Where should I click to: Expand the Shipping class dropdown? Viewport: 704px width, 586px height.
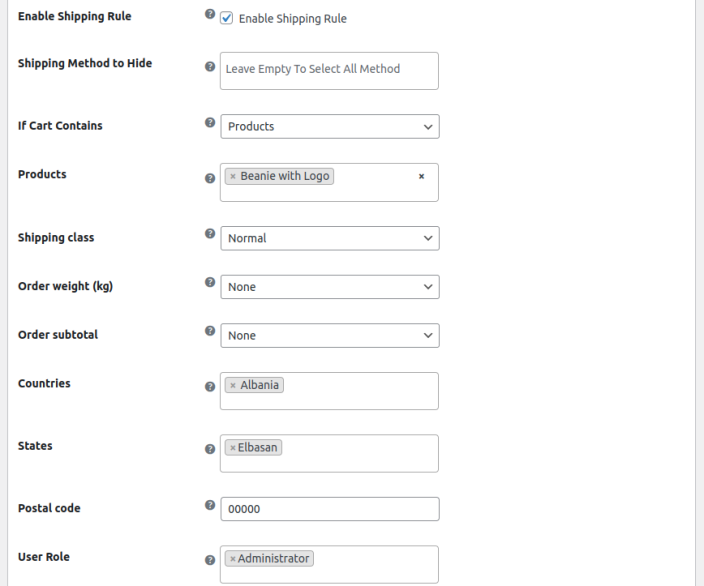point(329,239)
